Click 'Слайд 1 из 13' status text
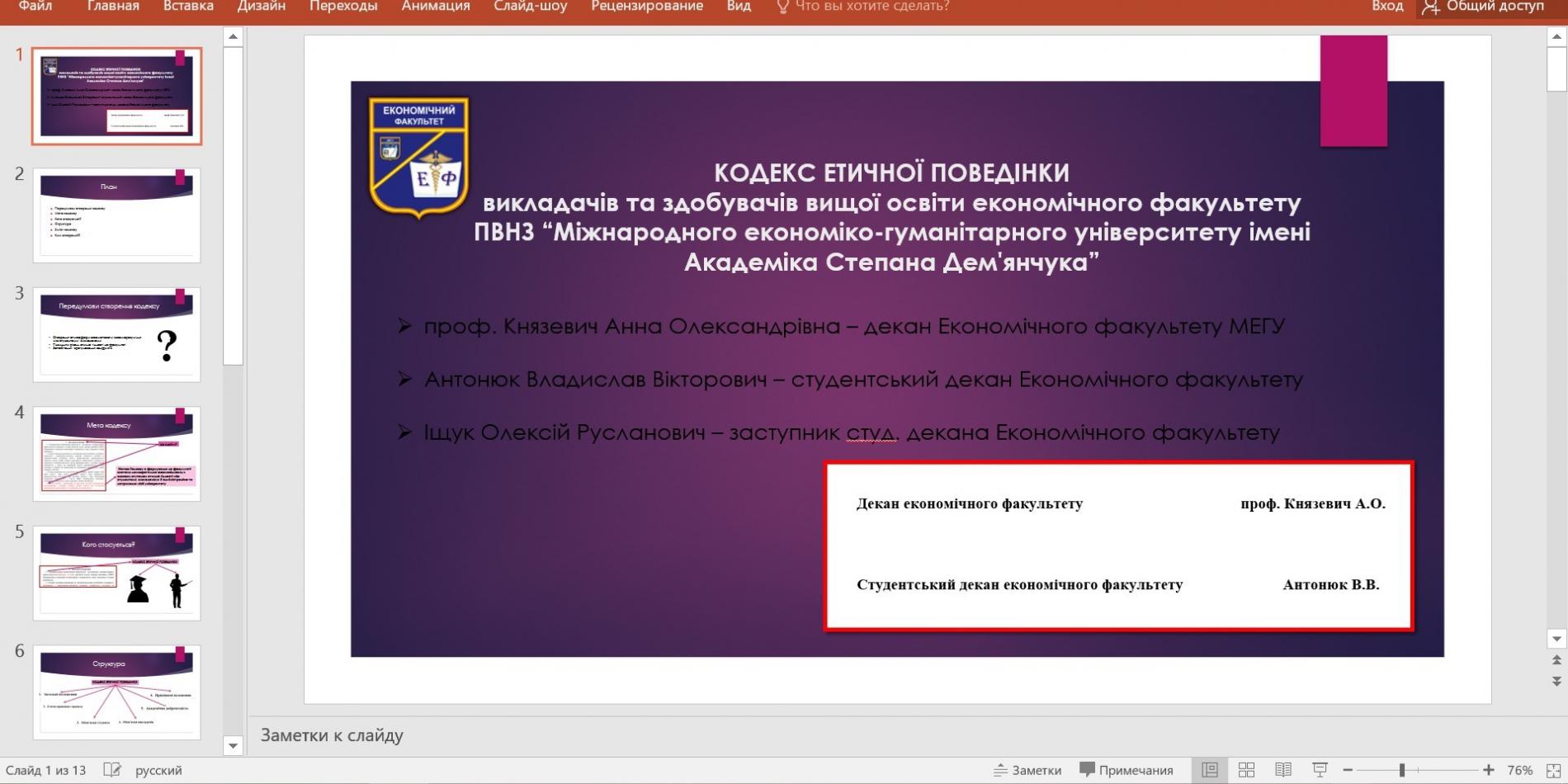This screenshot has width=1568, height=784. point(45,770)
